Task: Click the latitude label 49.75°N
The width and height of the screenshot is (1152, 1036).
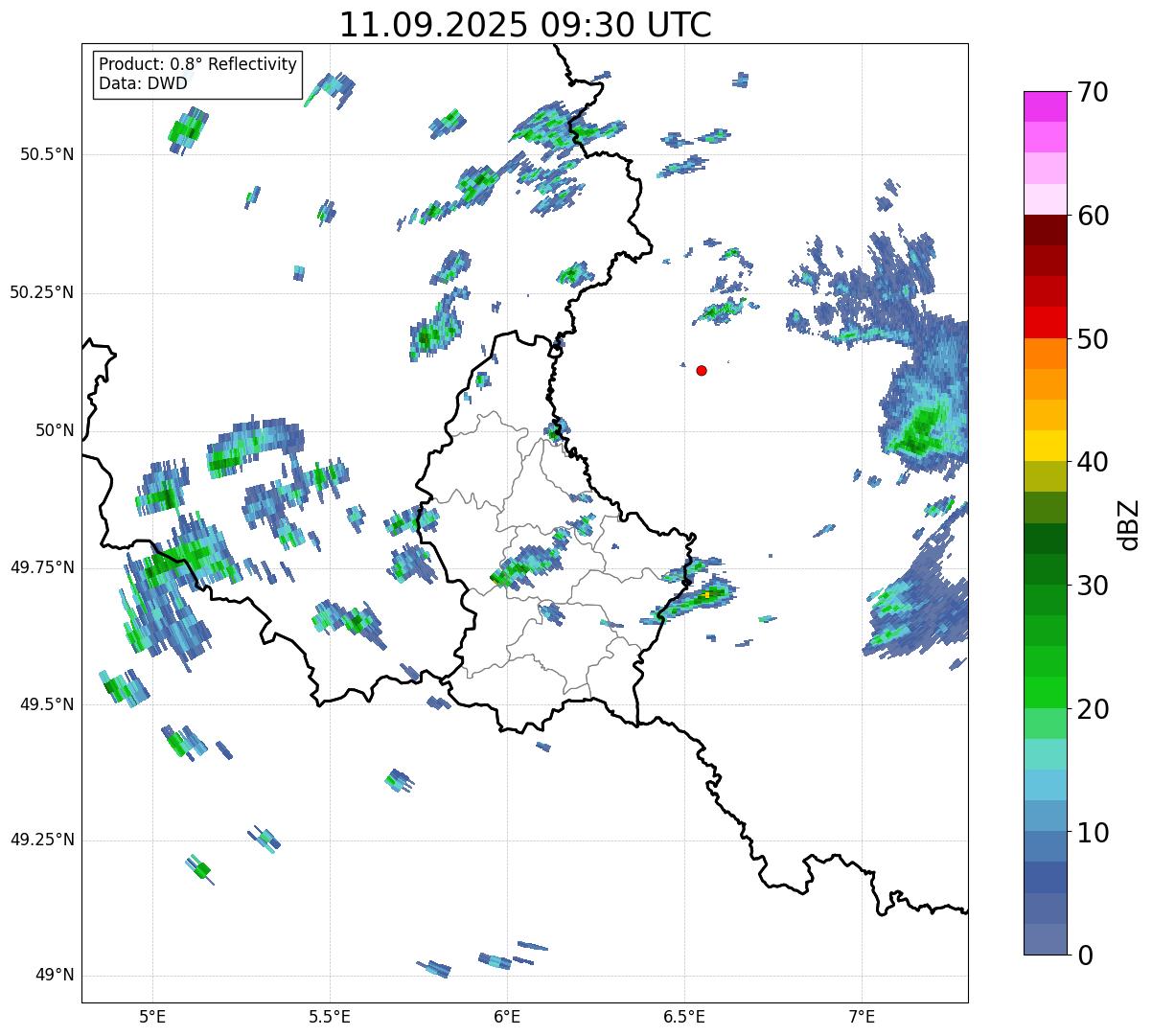Action: pos(42,567)
